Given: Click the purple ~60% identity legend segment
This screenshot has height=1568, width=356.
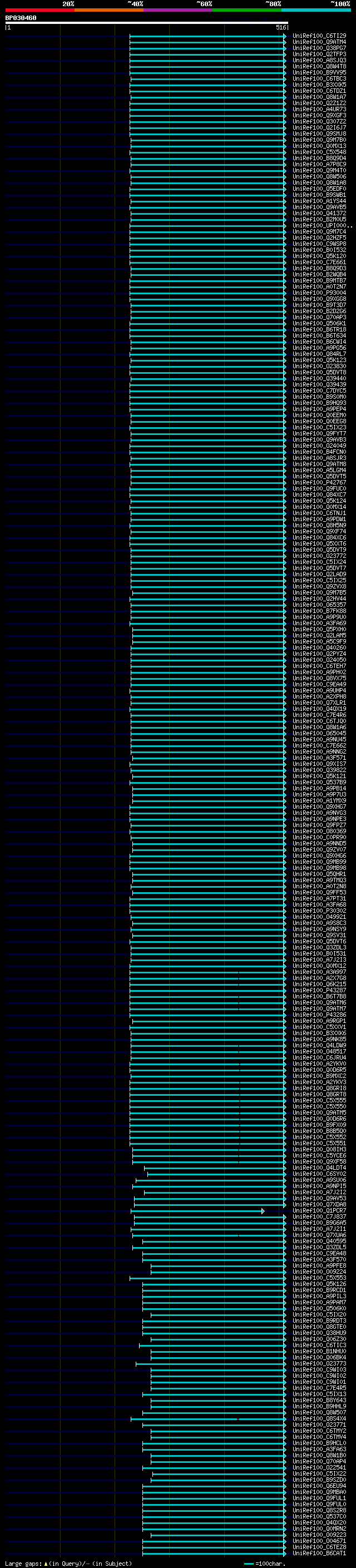Looking at the screenshot, I should 177,10.
